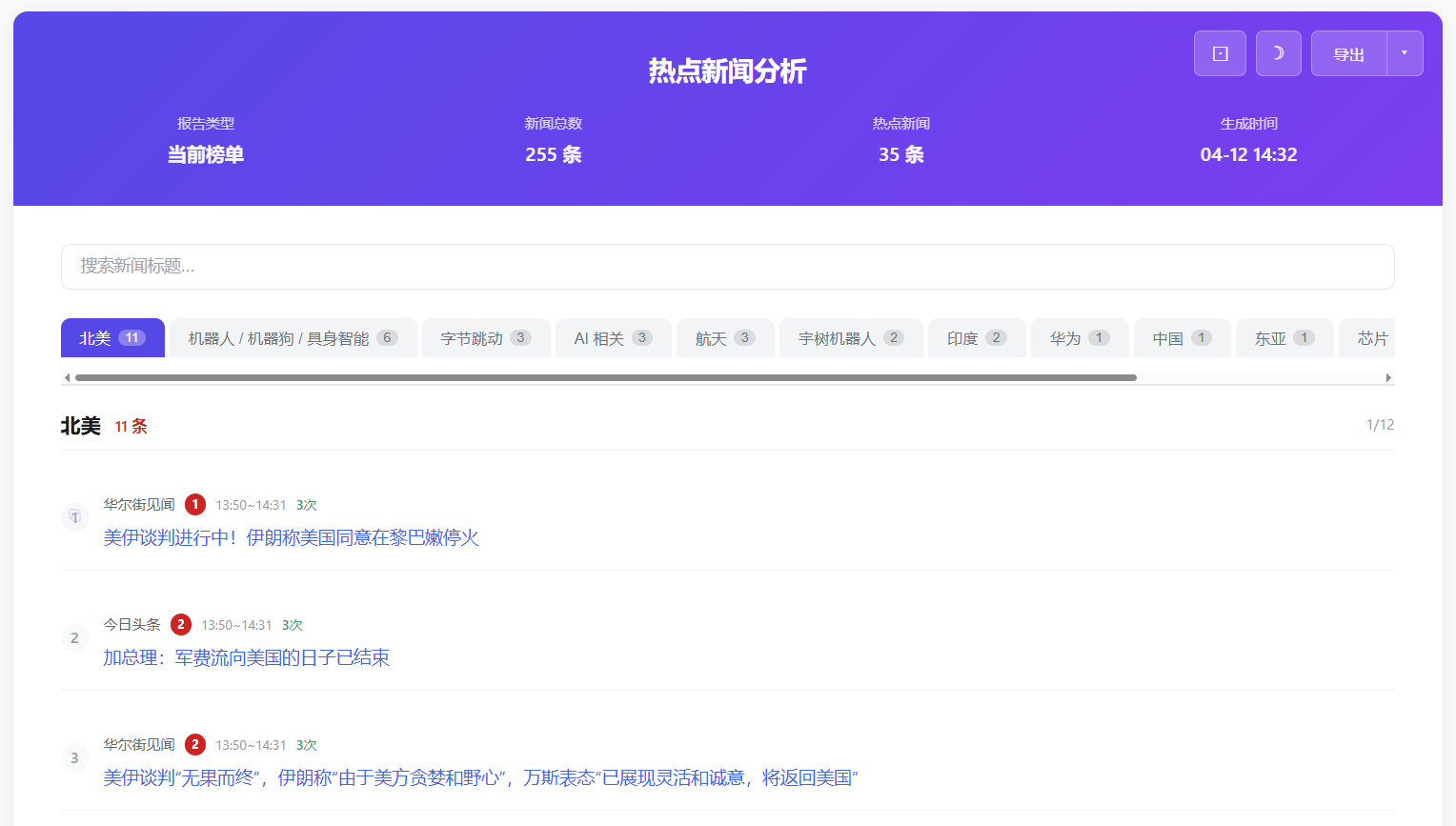
Task: Click the search news title field
Action: point(727,267)
